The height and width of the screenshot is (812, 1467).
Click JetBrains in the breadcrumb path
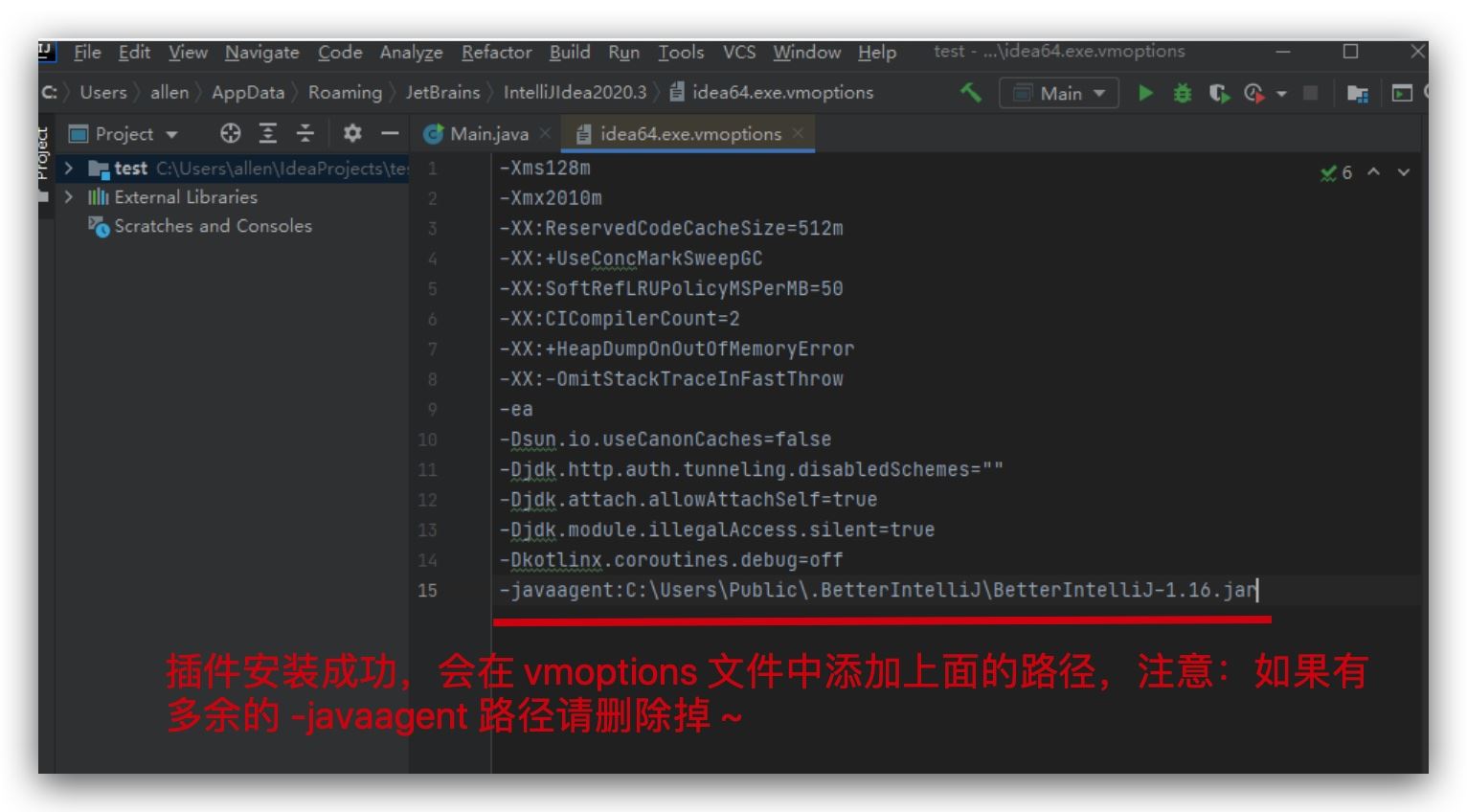click(442, 93)
